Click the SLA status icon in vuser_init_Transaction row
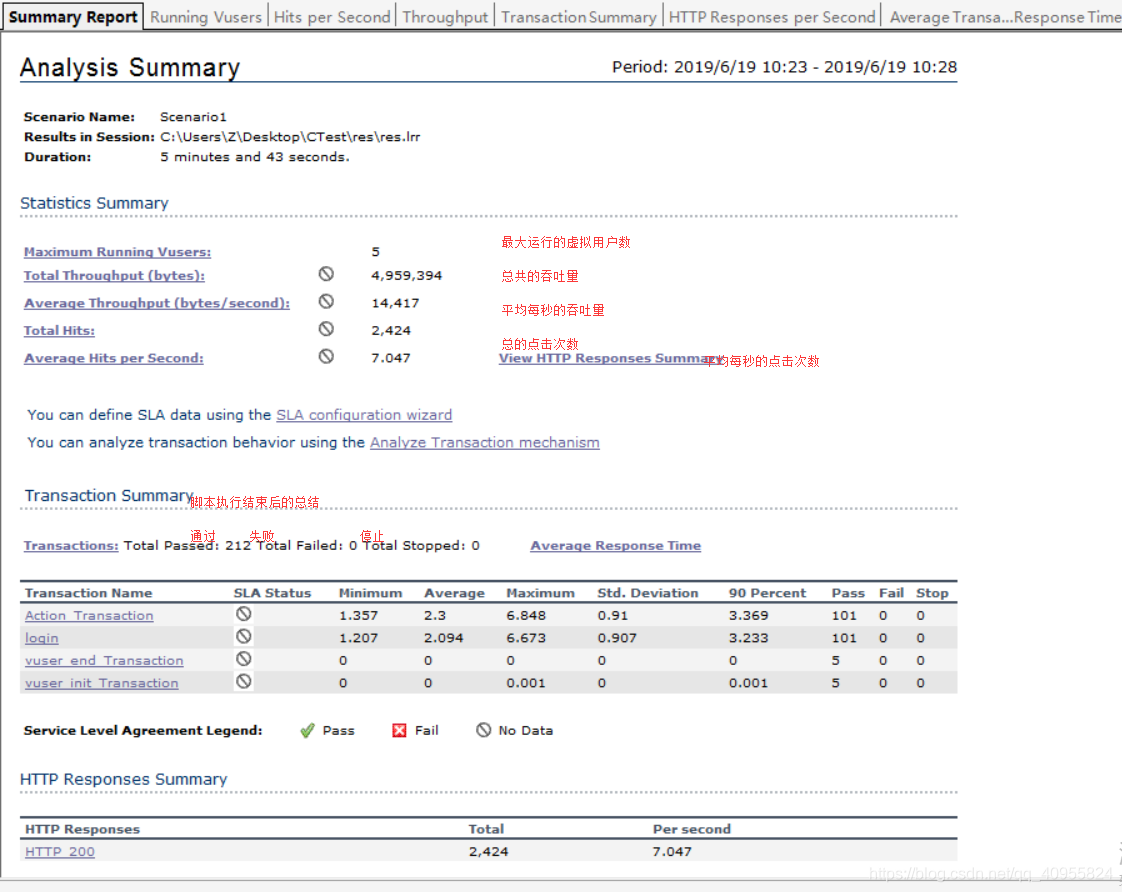Screen dimensions: 1122x892 [x=243, y=682]
